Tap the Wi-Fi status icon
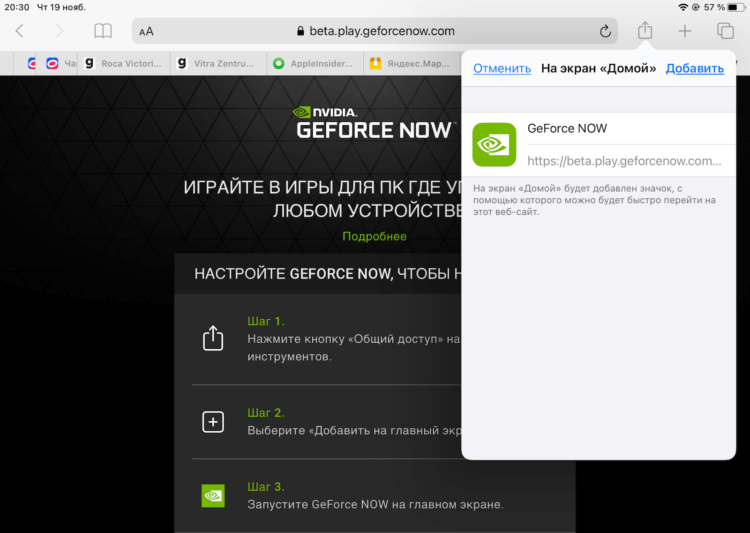This screenshot has height=533, width=750. 683,7
